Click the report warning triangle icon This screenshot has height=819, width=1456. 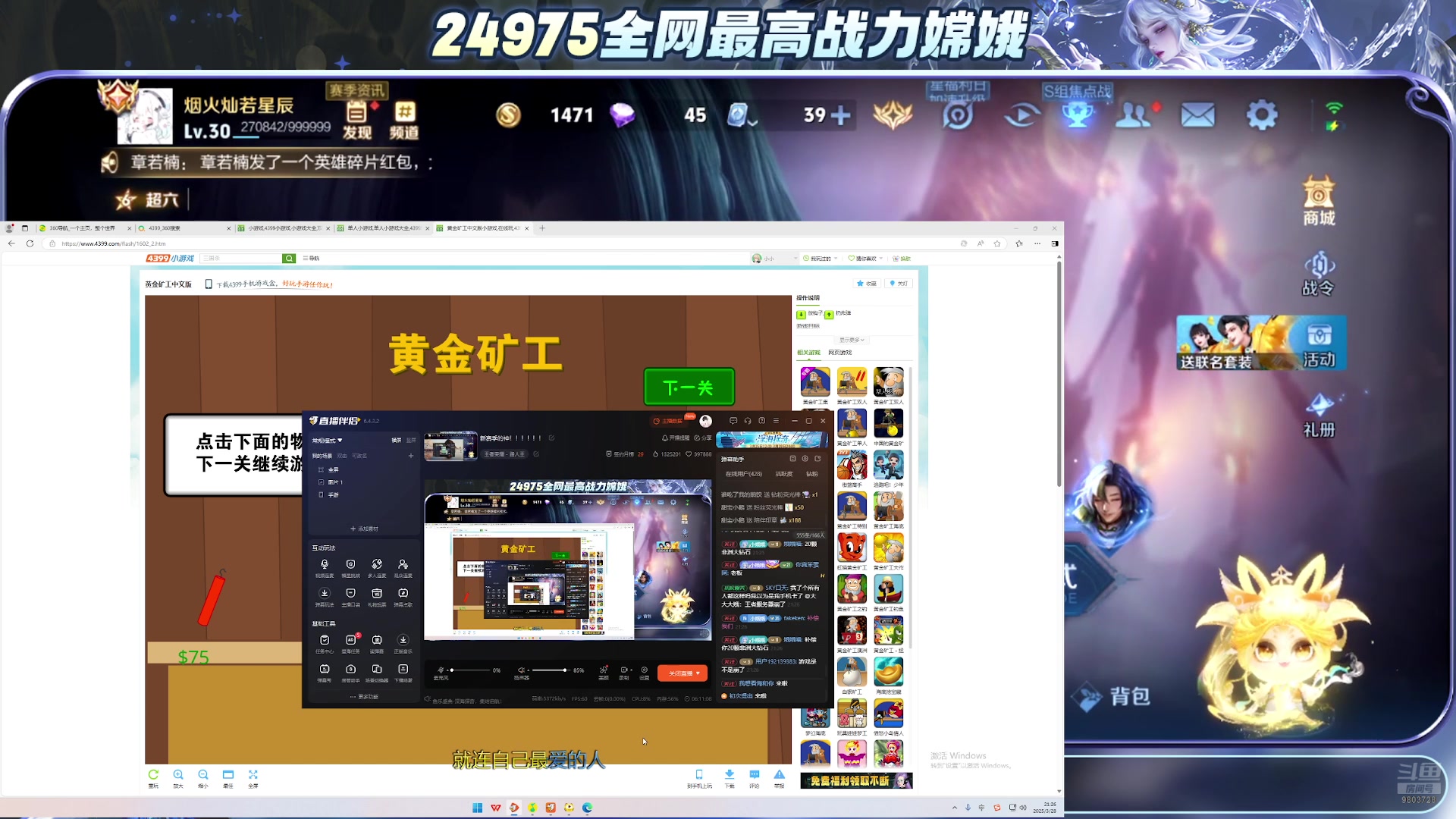[780, 774]
